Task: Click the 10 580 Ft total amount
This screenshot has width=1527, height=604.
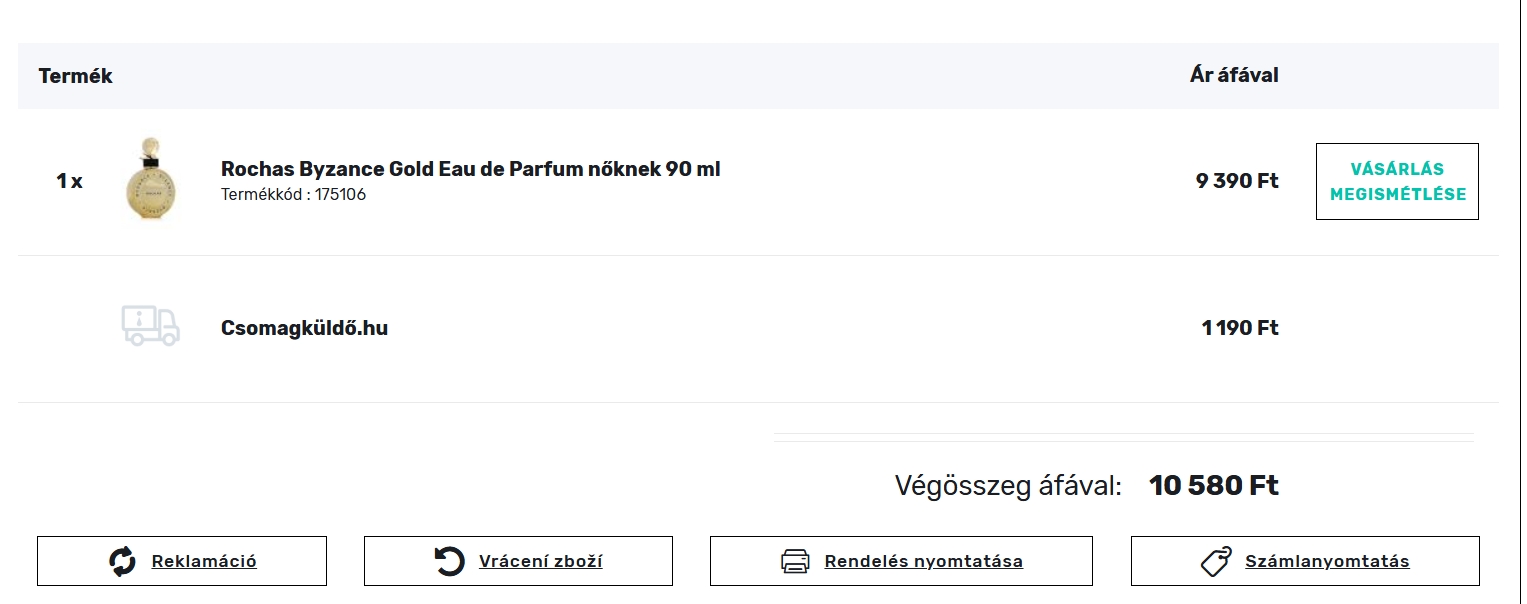Action: tap(1213, 486)
